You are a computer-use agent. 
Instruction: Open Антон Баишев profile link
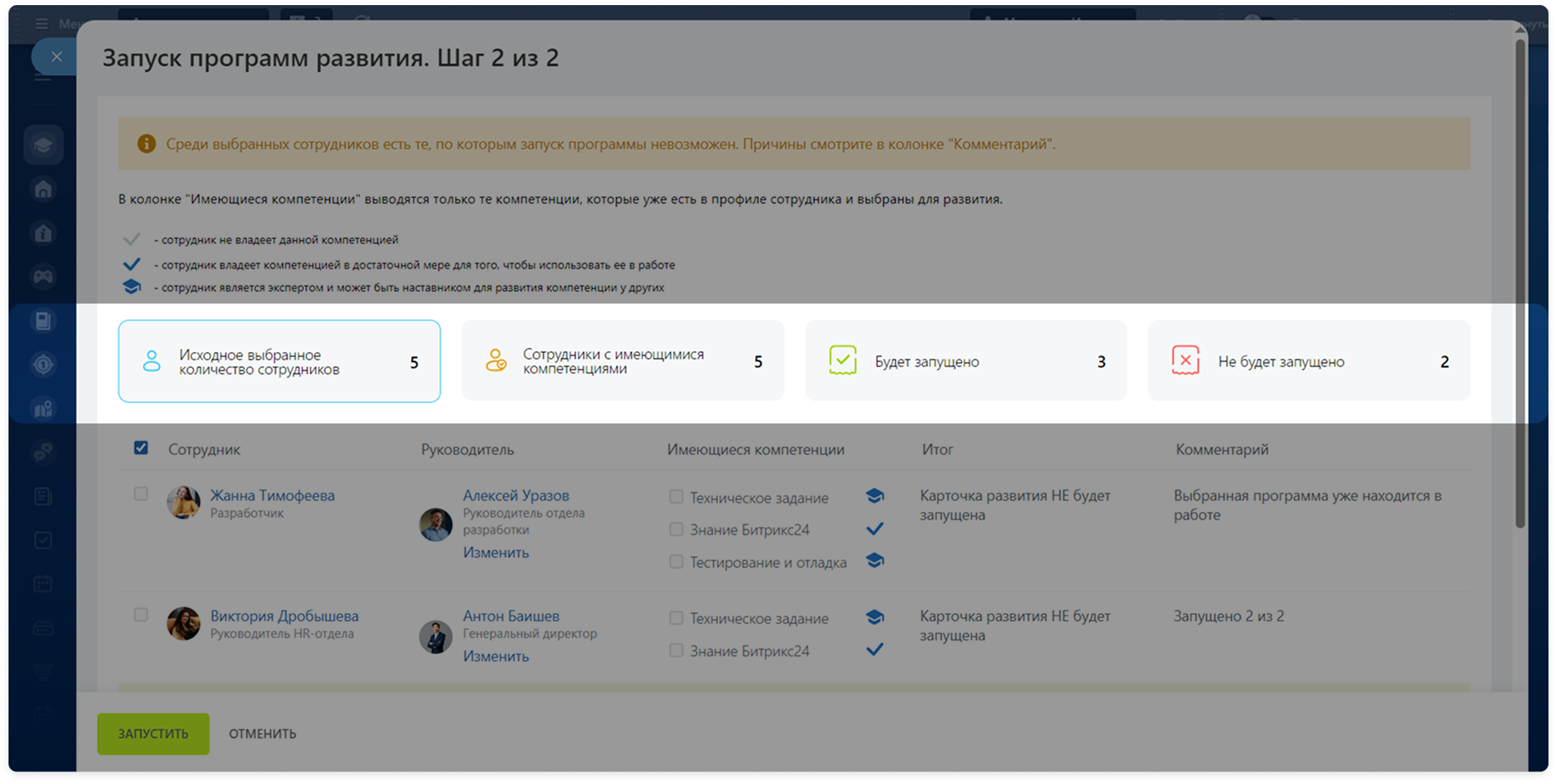510,616
